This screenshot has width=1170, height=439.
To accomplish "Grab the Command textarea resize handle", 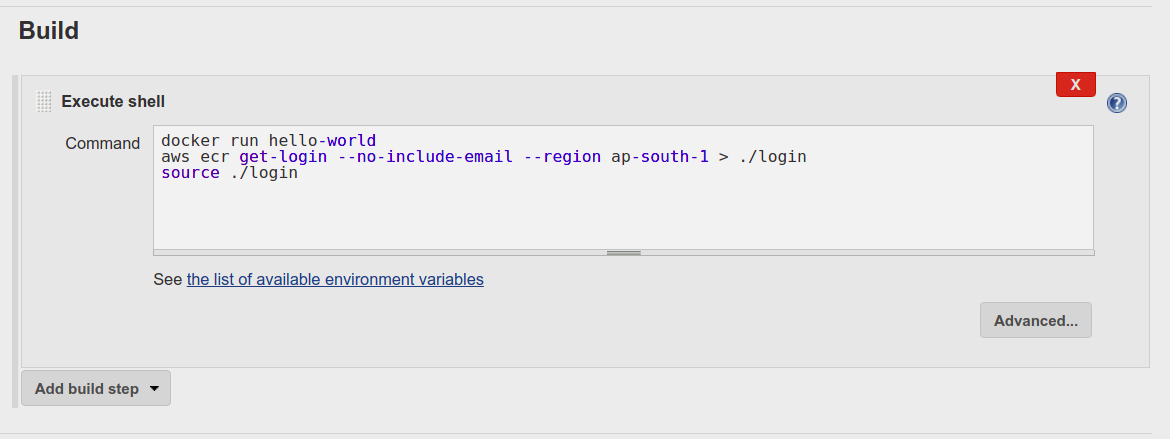I will 623,253.
